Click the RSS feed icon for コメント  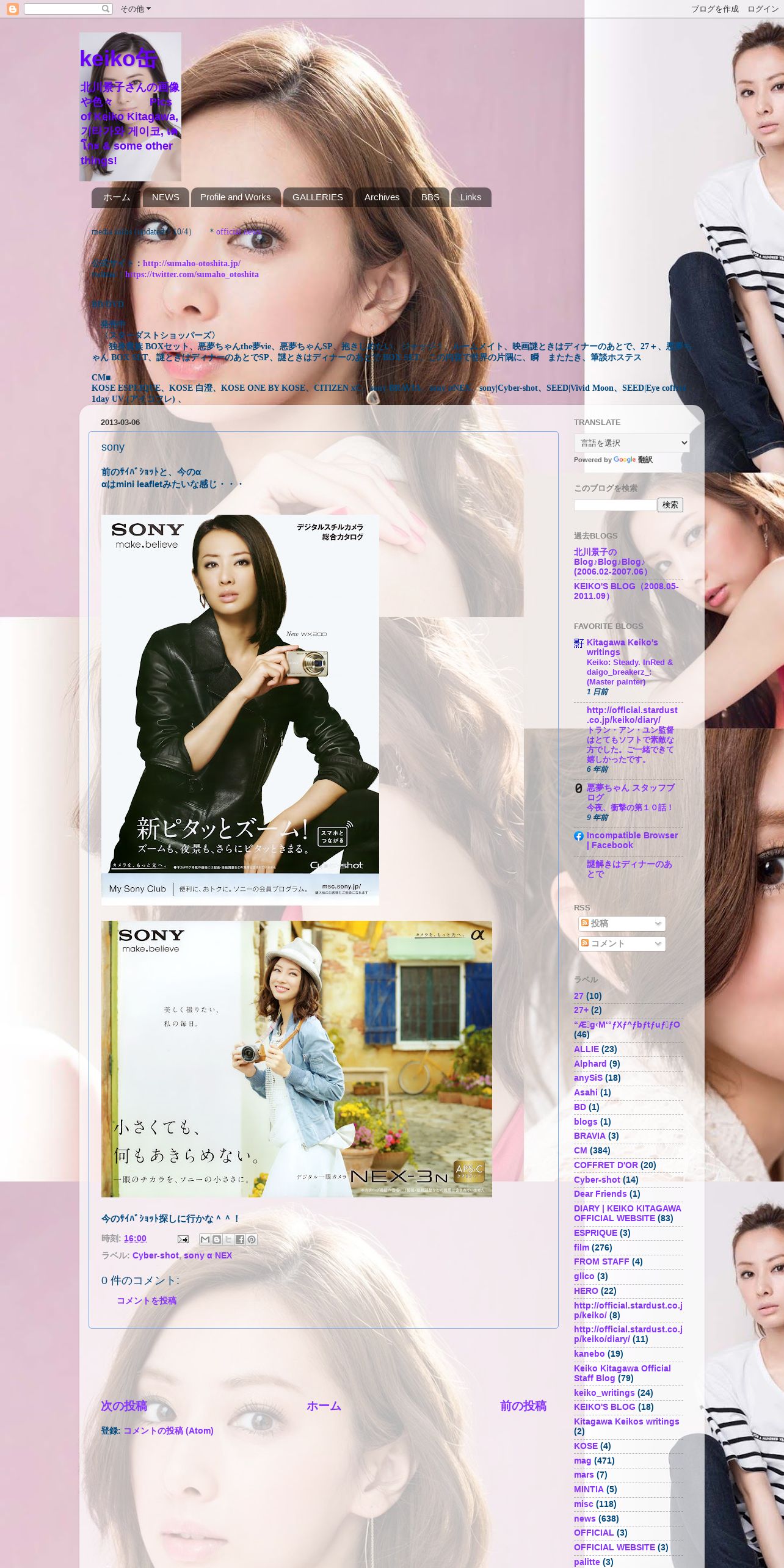tap(585, 943)
